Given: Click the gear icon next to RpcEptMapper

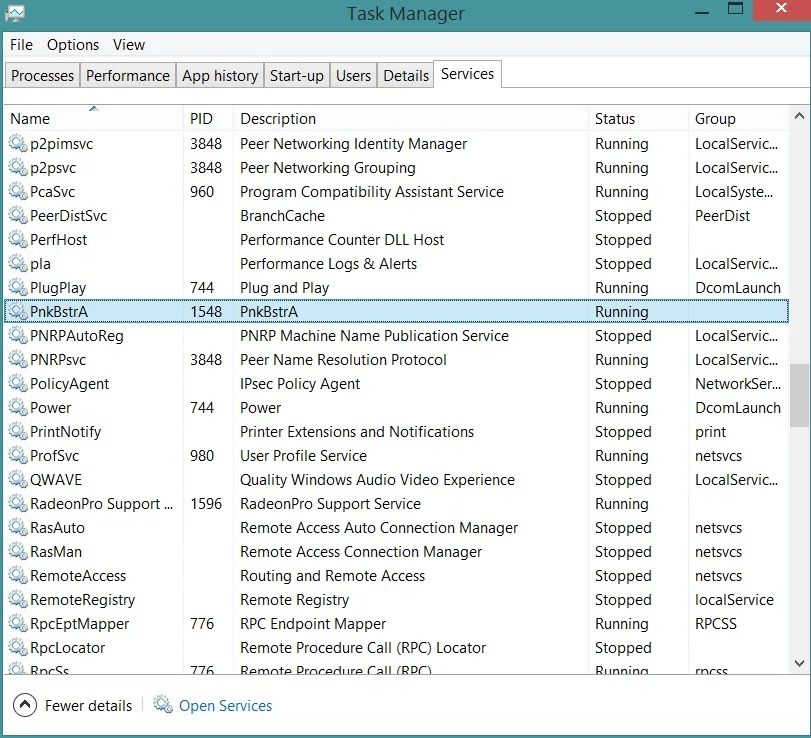Looking at the screenshot, I should point(18,623).
